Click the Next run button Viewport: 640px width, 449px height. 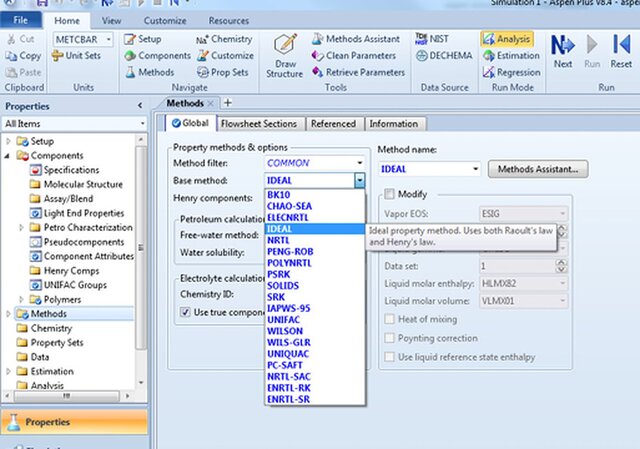[563, 51]
